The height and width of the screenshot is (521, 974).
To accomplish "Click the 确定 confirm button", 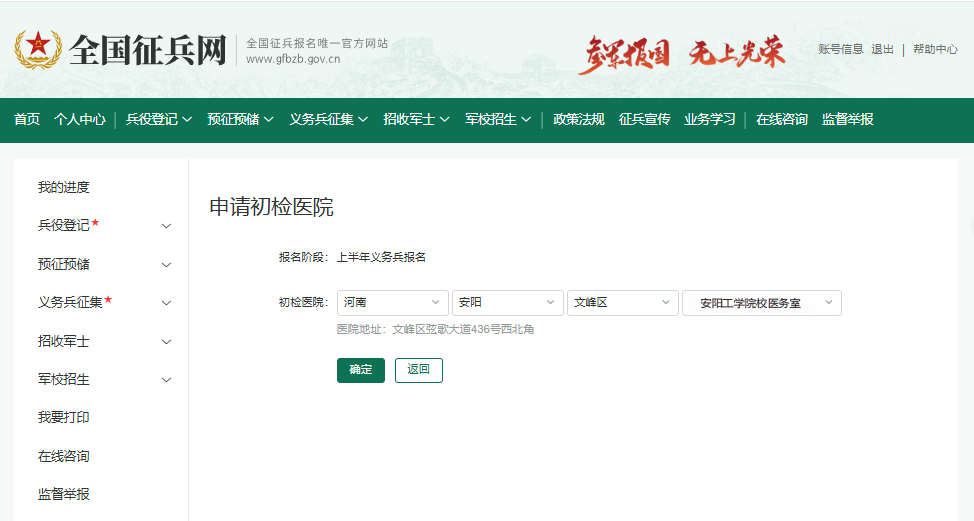I will click(x=360, y=370).
